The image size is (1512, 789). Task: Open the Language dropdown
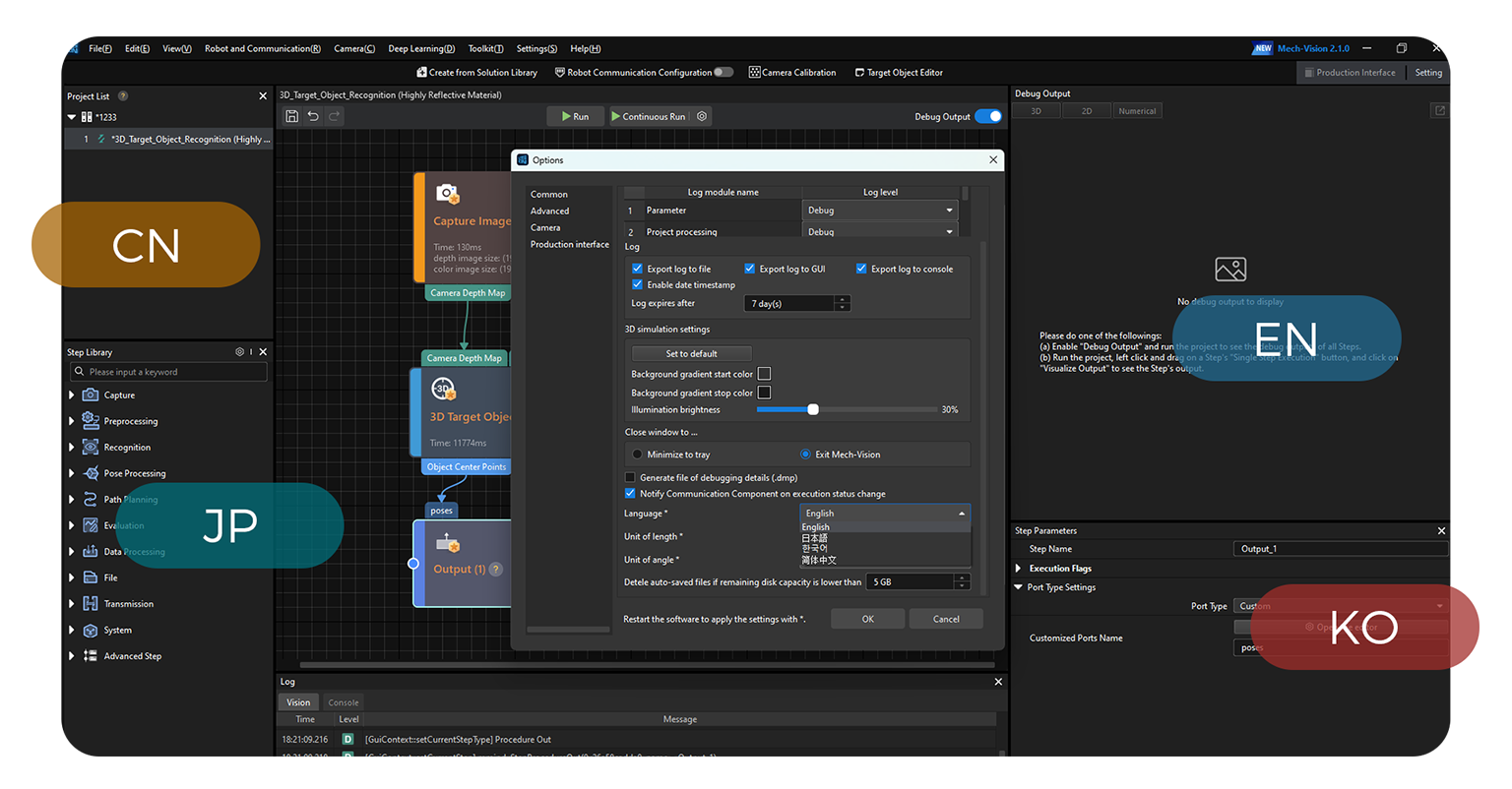[884, 514]
